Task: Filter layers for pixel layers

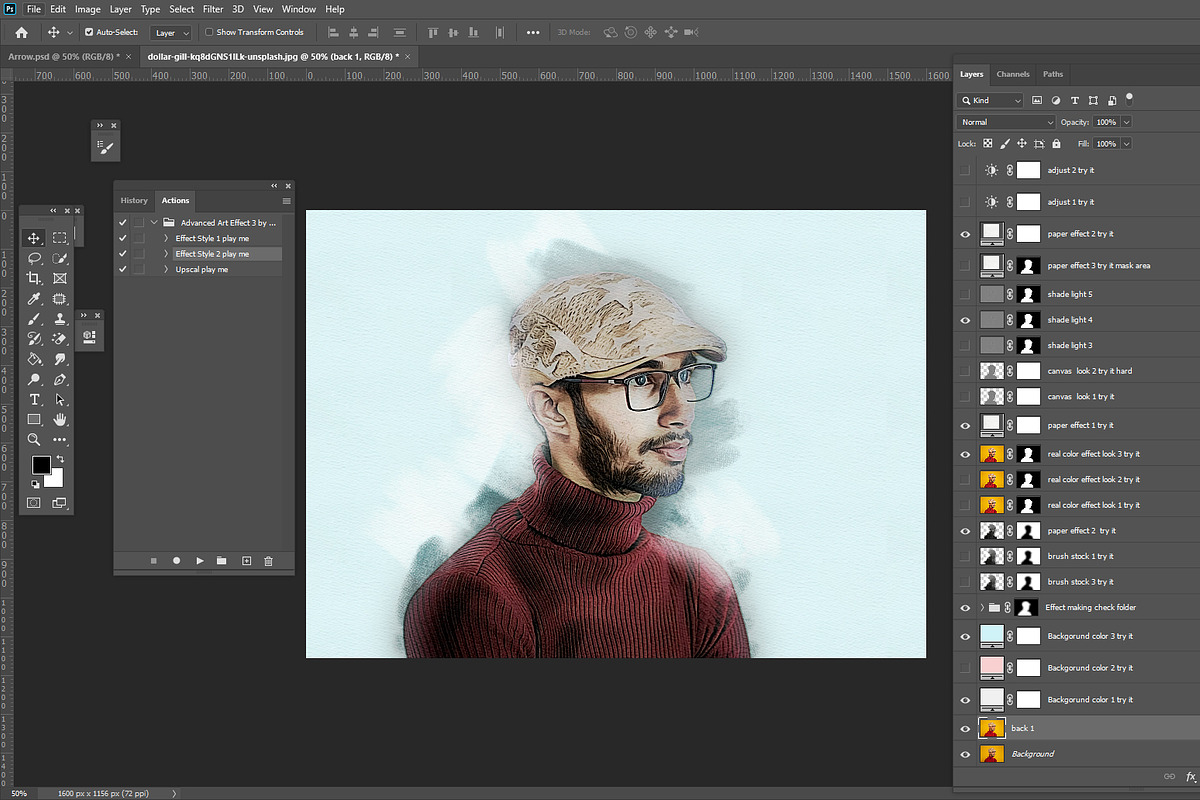Action: coord(1037,100)
